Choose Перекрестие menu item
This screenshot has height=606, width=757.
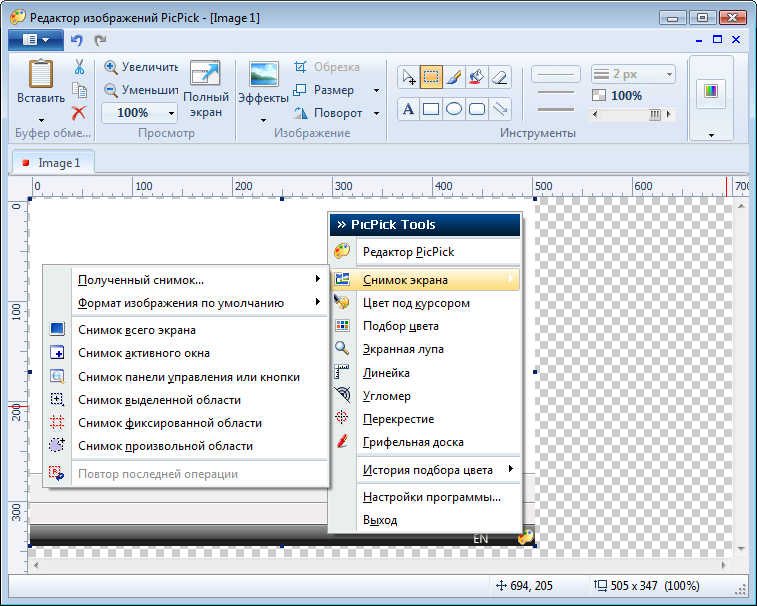point(425,419)
